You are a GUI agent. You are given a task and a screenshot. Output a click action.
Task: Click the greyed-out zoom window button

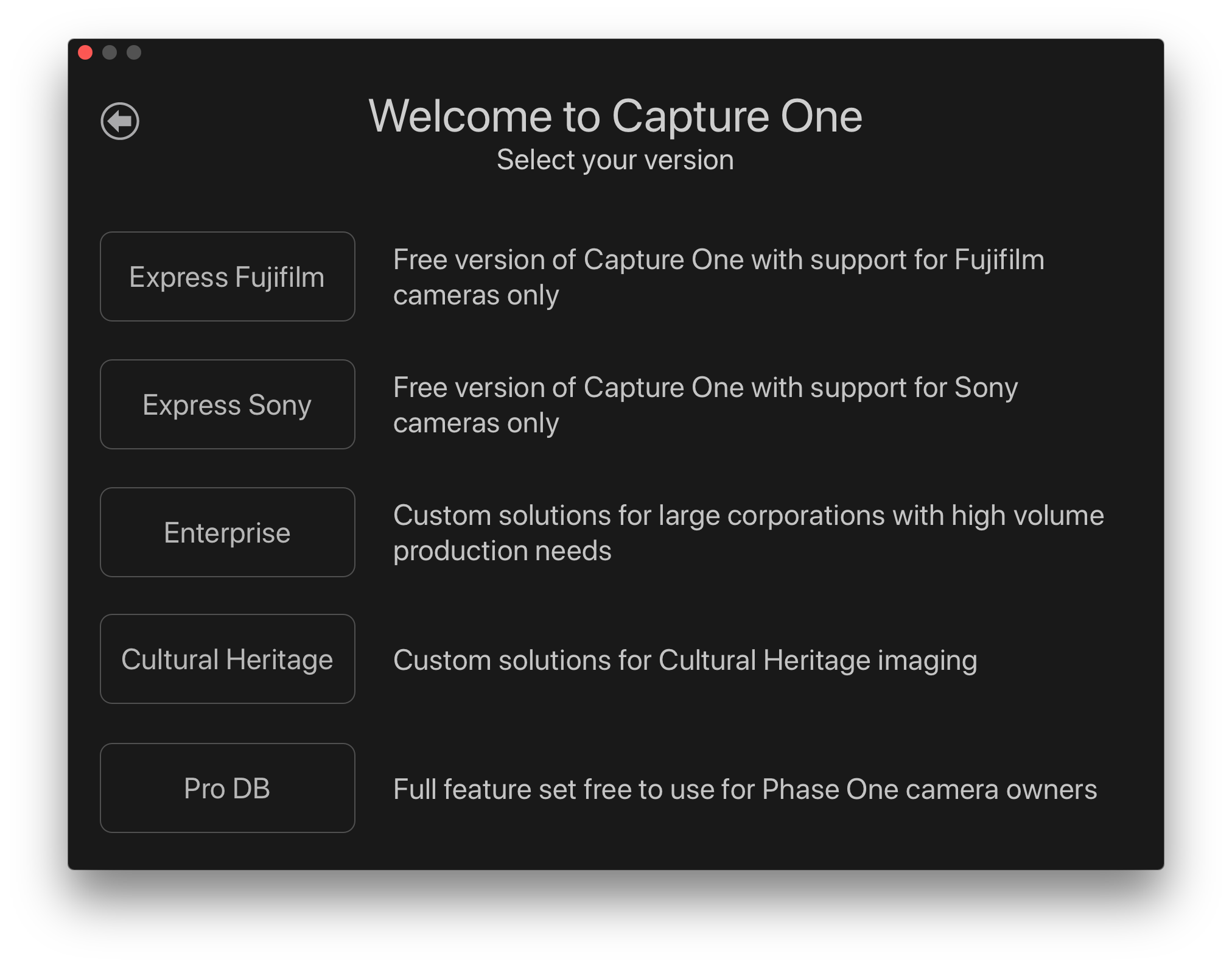pos(134,53)
